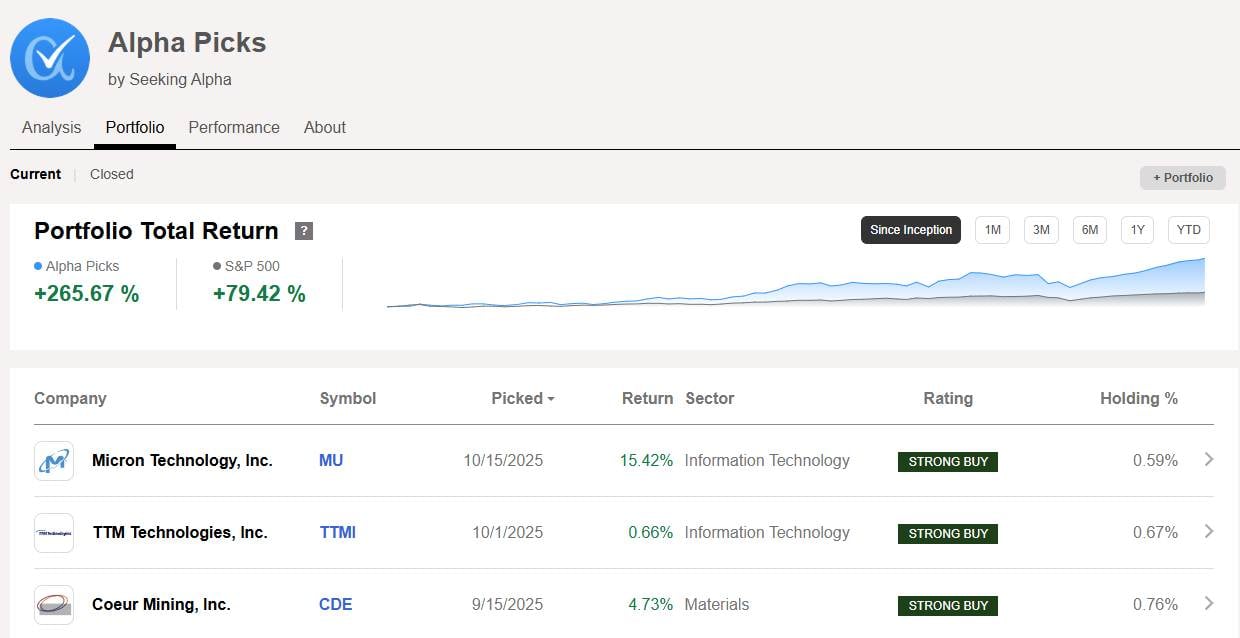Image resolution: width=1240 pixels, height=638 pixels.
Task: Click the Company column header
Action: (x=70, y=398)
